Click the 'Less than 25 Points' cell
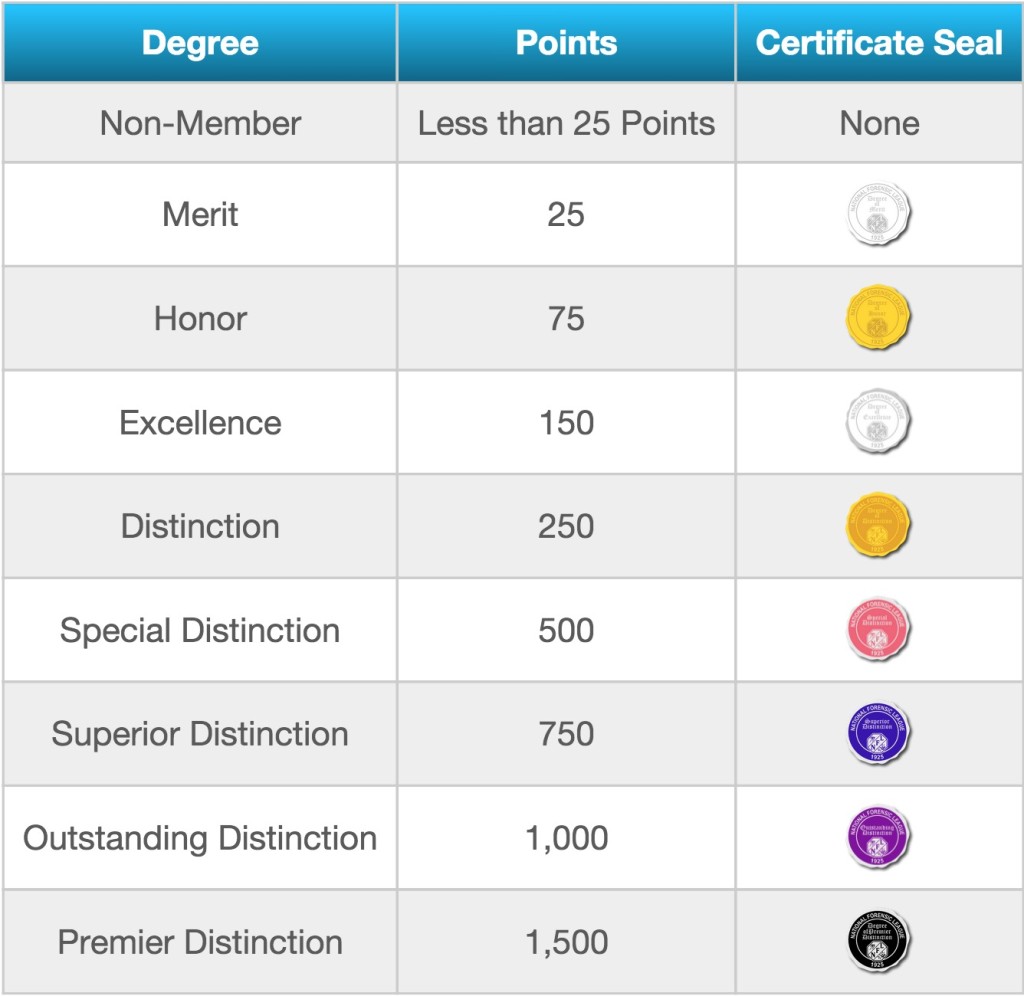This screenshot has width=1024, height=996. point(566,123)
